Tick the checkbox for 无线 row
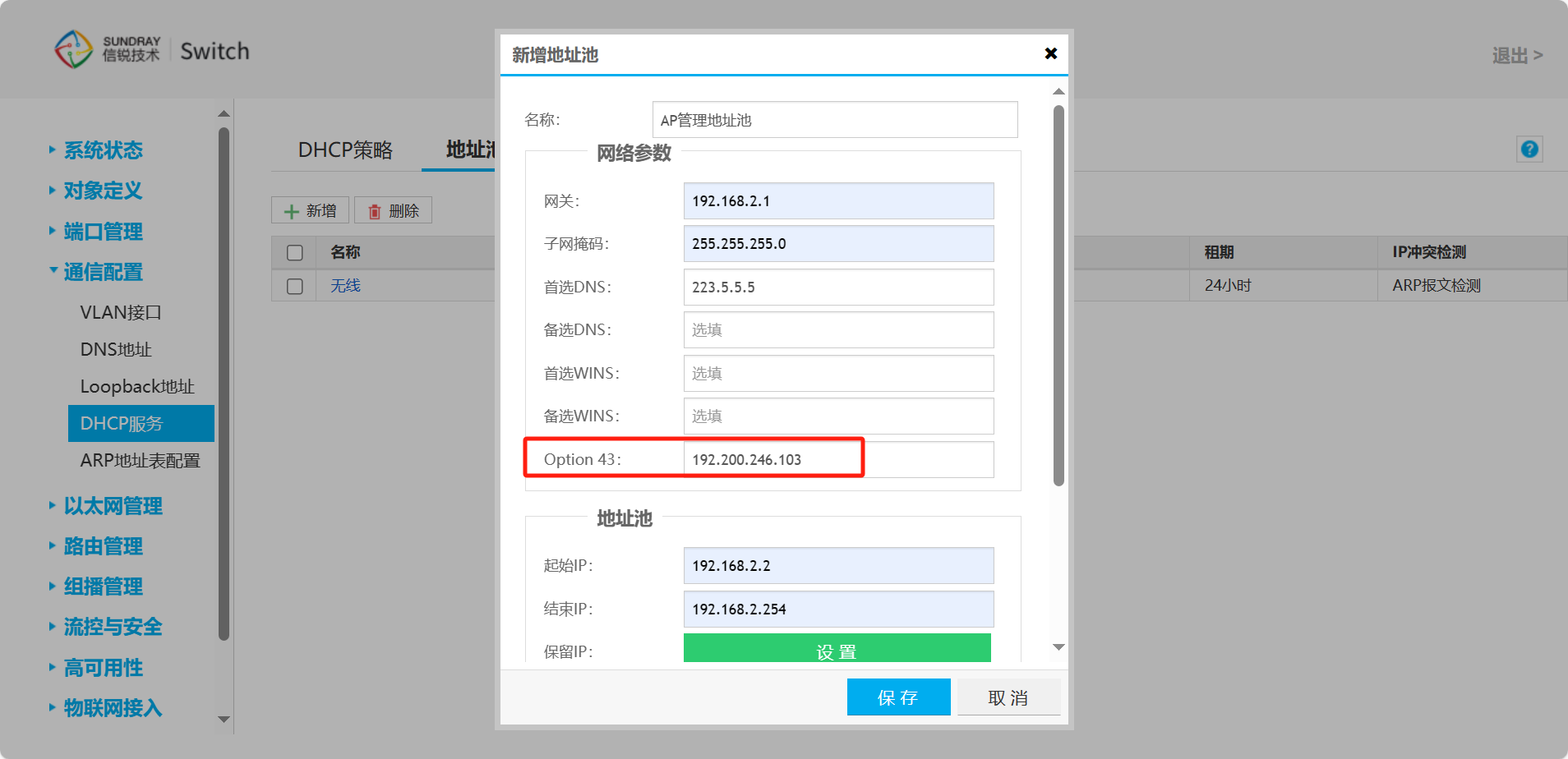This screenshot has width=1568, height=759. [295, 286]
